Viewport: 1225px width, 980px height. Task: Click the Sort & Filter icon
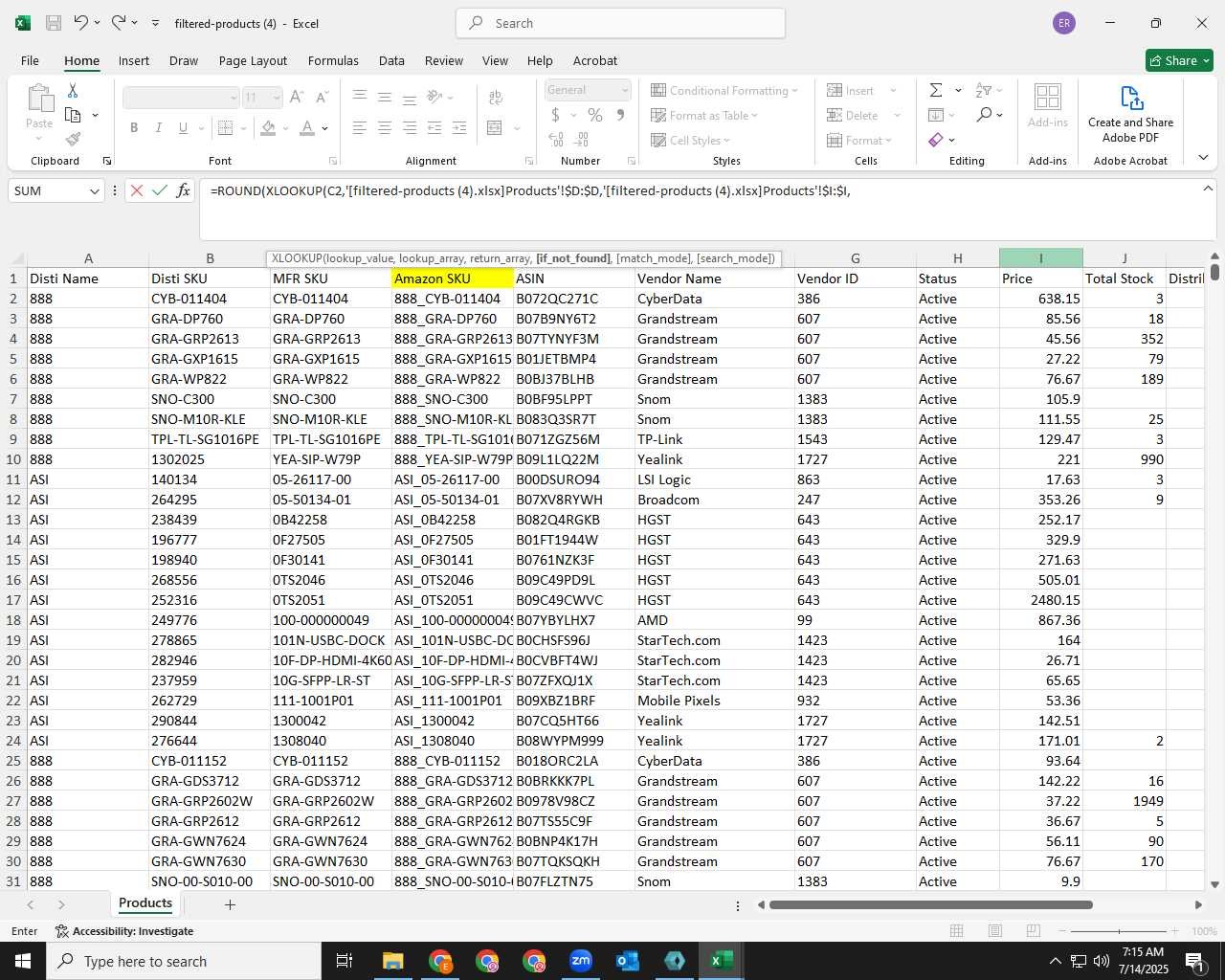[983, 90]
